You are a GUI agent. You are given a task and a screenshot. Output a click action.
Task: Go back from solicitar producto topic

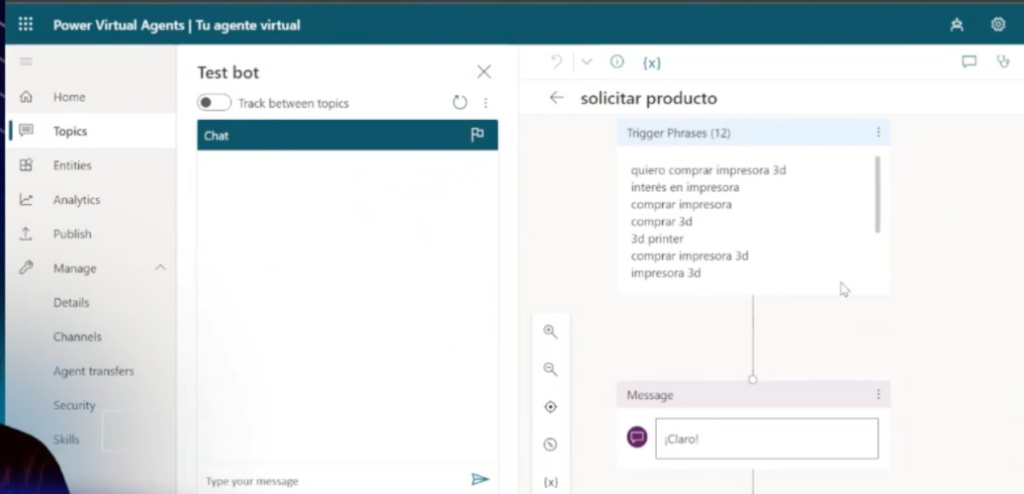[x=556, y=97]
